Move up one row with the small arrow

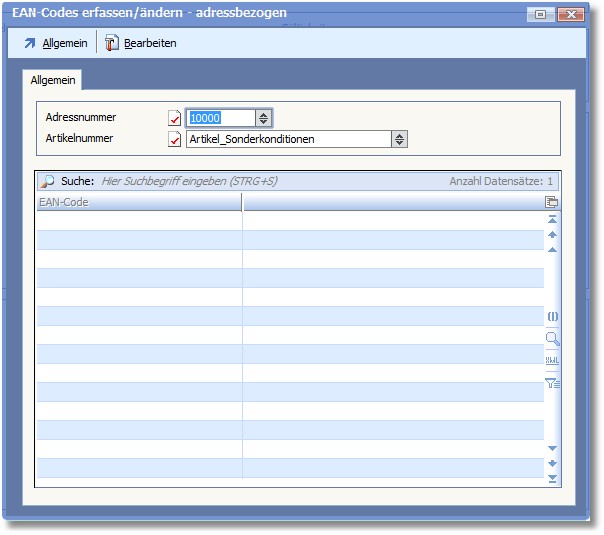pos(552,249)
